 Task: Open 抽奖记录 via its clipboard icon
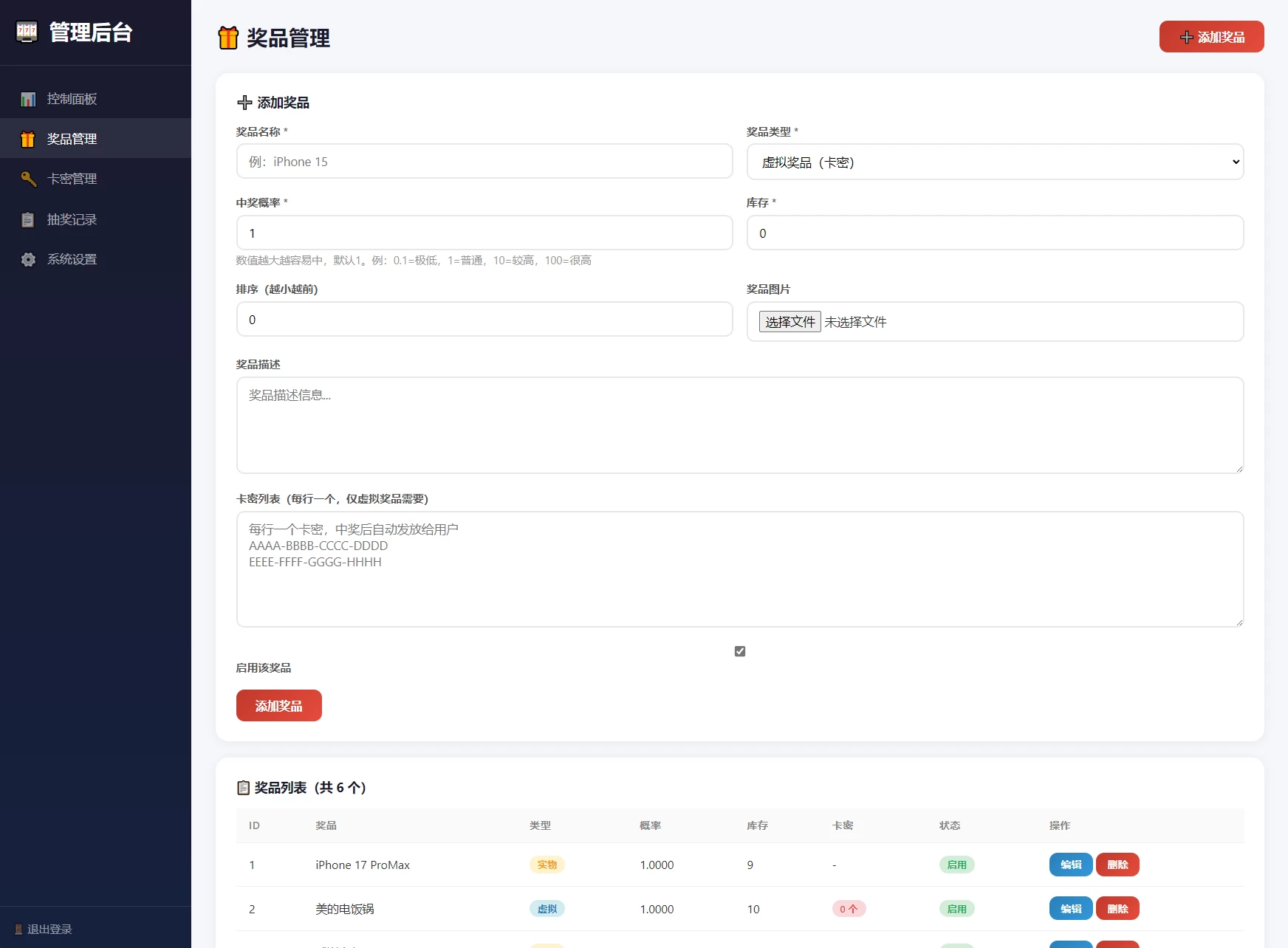pos(28,219)
